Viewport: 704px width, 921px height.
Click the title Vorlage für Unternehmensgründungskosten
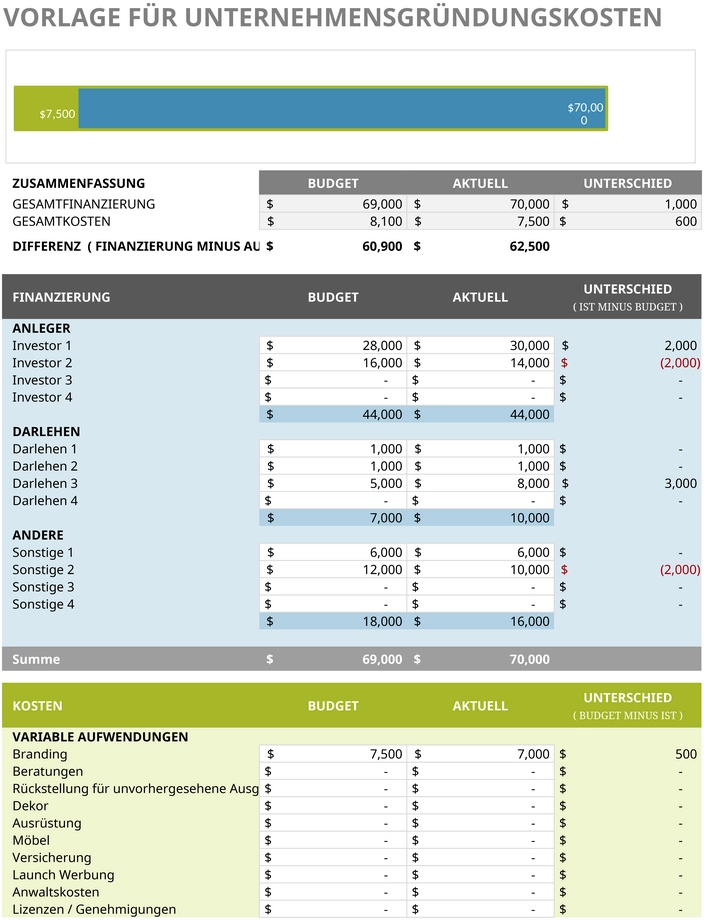coord(332,16)
